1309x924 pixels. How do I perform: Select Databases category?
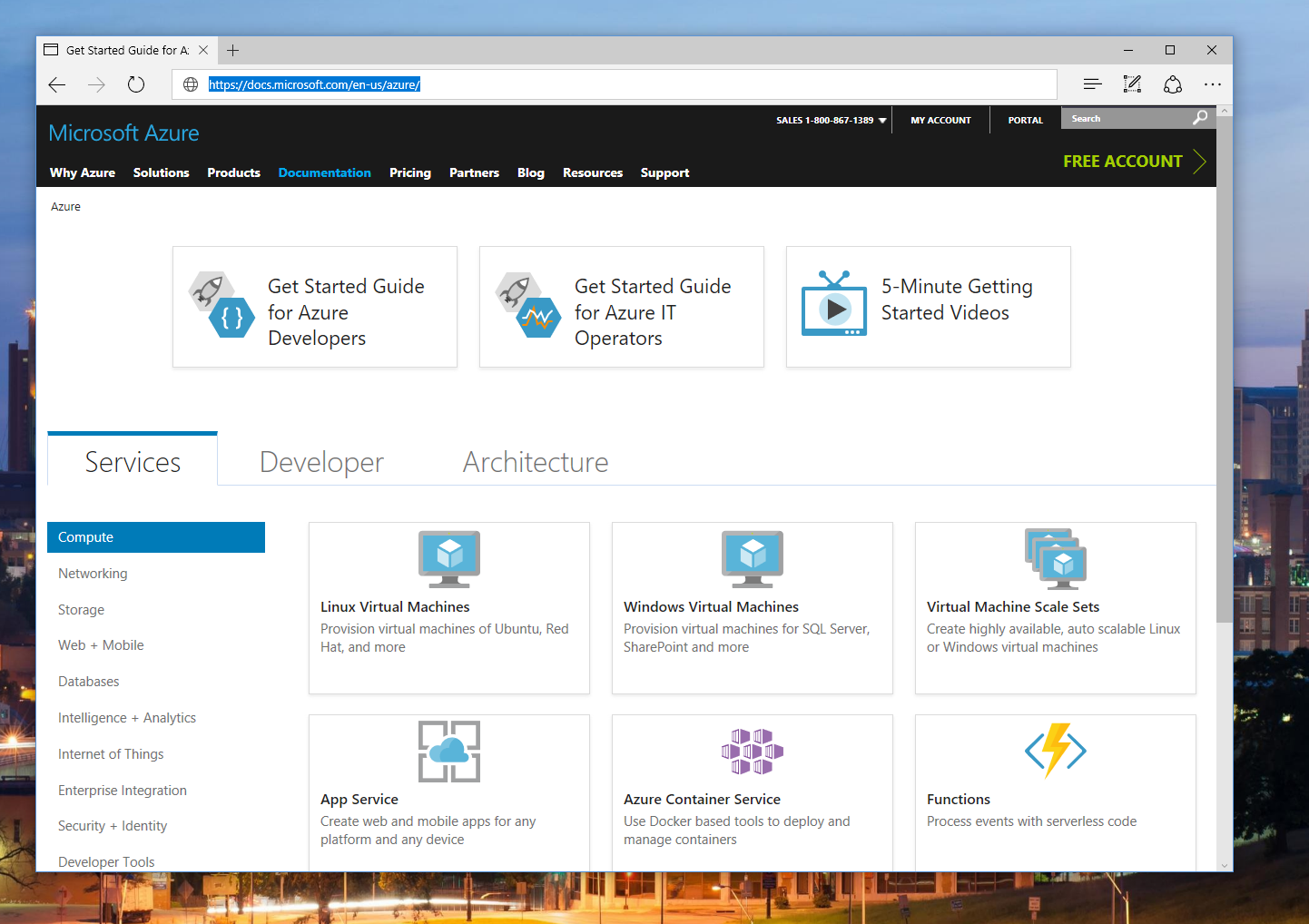89,682
